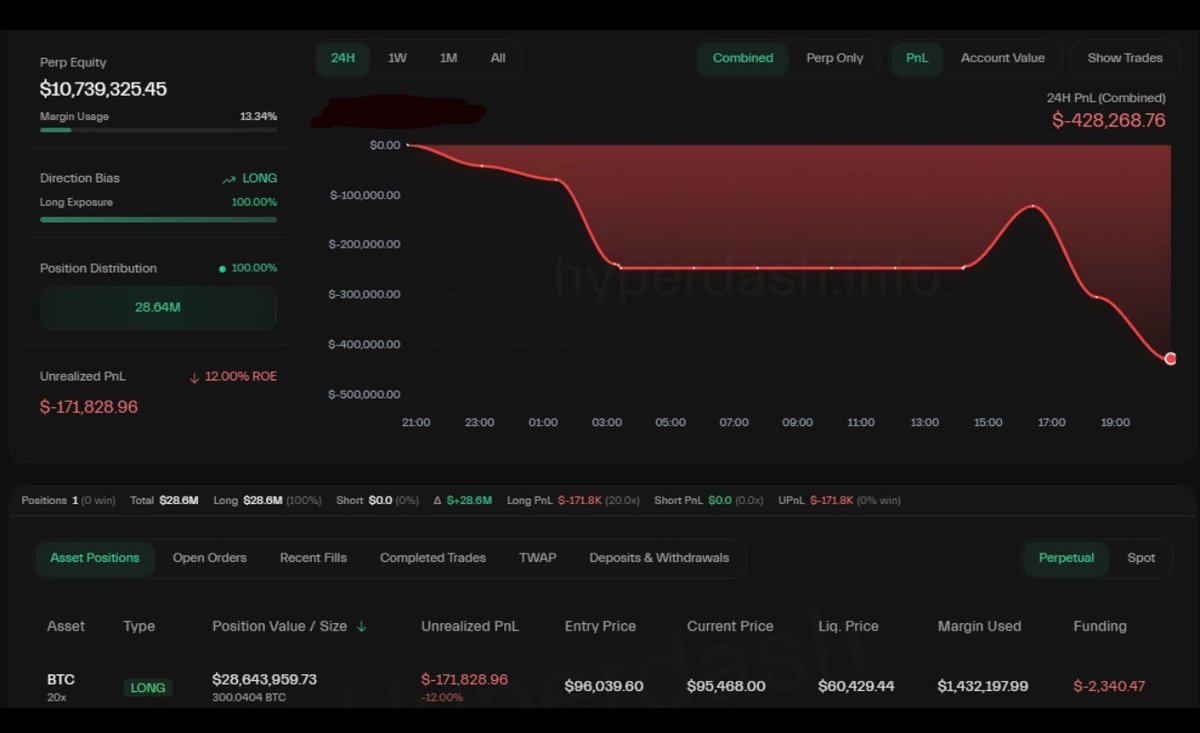Screen dimensions: 1200x733
Task: Click current price $95,468.00
Action: [726, 686]
